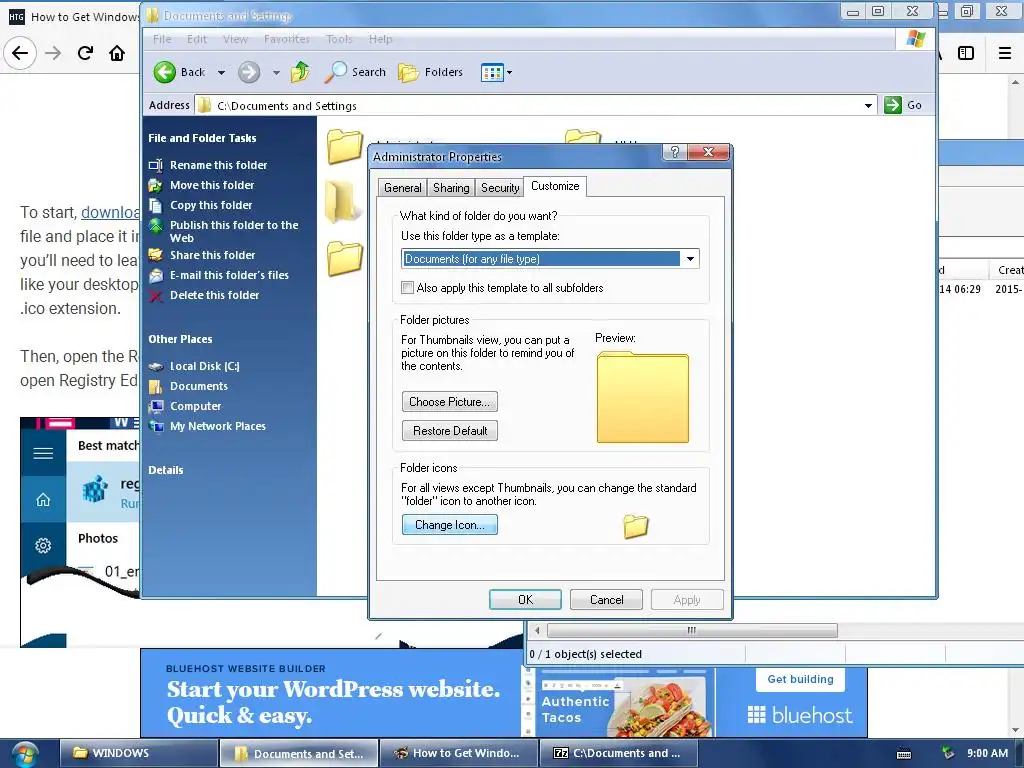This screenshot has width=1024, height=768.
Task: Click the 9:00 AM system clock
Action: pos(987,754)
